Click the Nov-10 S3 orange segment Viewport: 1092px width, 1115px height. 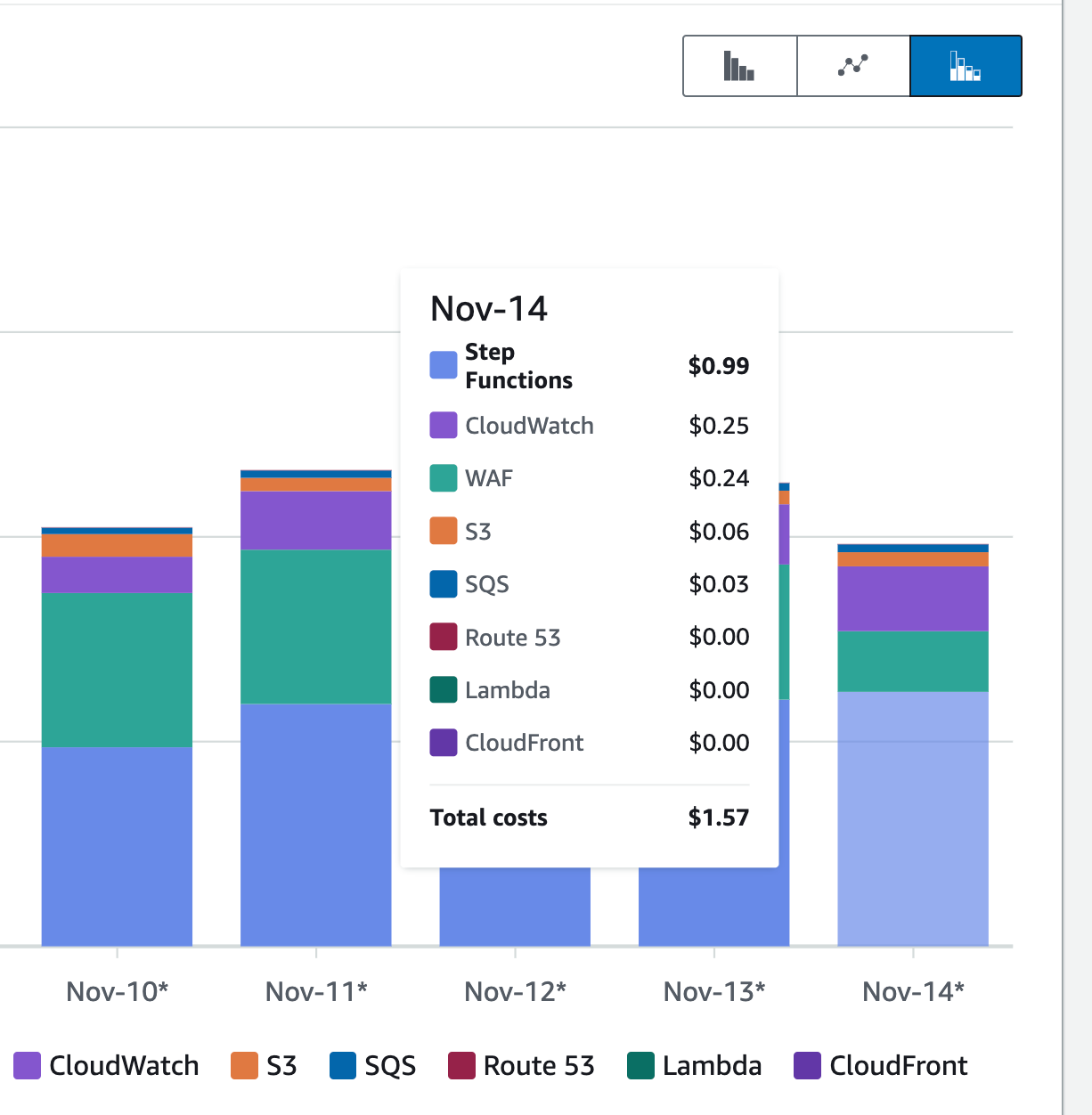(x=117, y=546)
